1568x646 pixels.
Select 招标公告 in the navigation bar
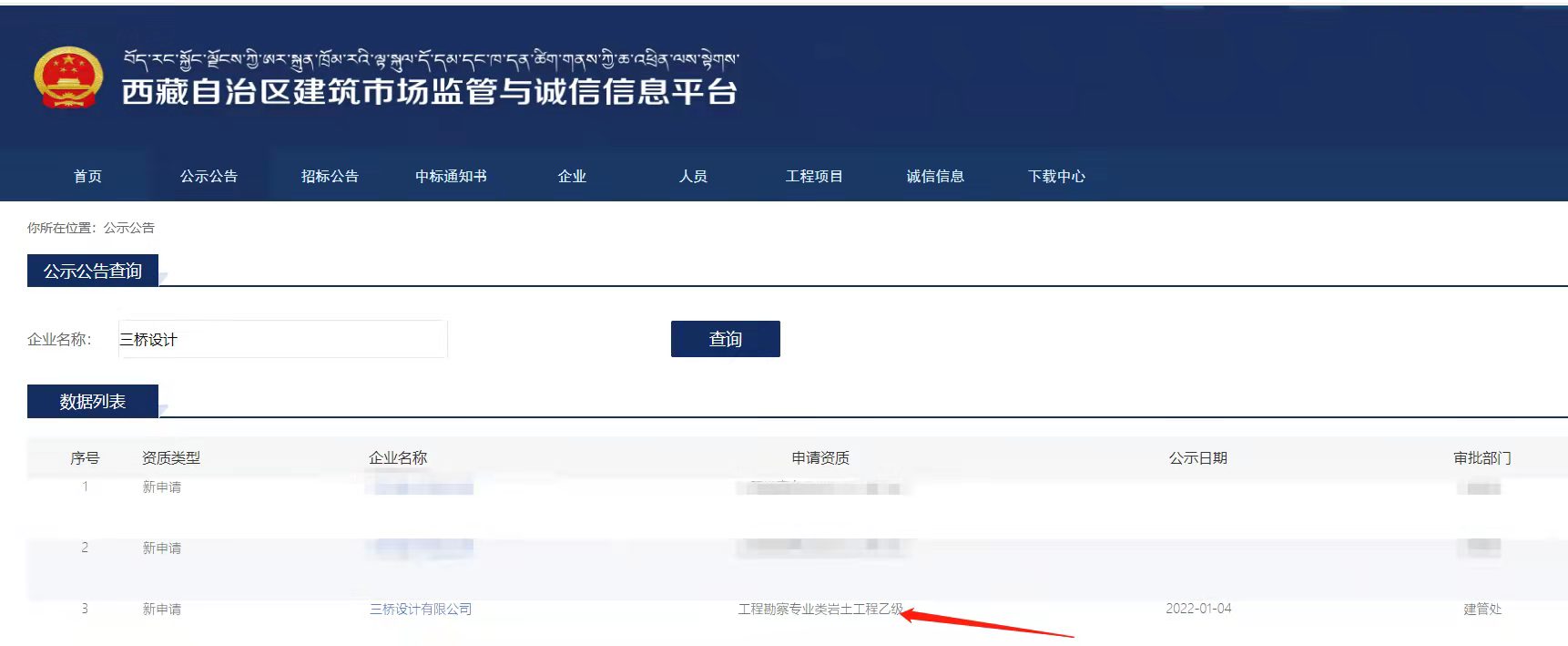coord(330,177)
